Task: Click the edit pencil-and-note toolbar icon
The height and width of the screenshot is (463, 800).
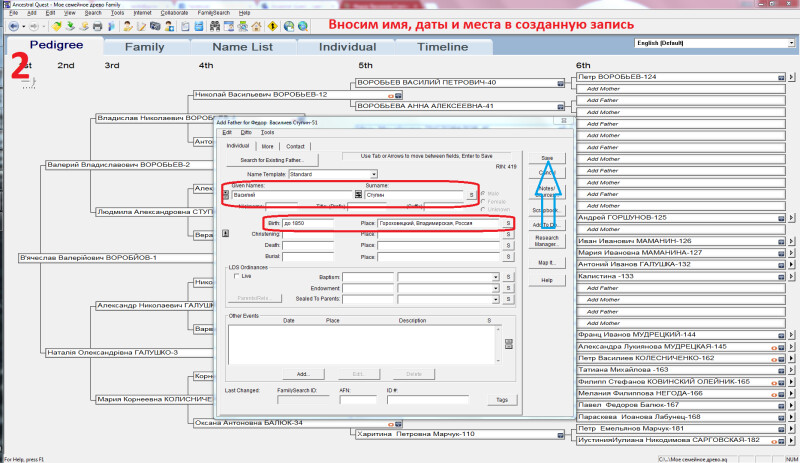Action: pos(141,27)
